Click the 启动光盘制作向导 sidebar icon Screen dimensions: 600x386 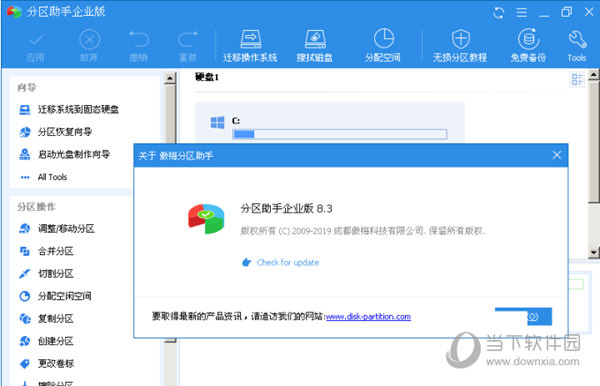25,155
